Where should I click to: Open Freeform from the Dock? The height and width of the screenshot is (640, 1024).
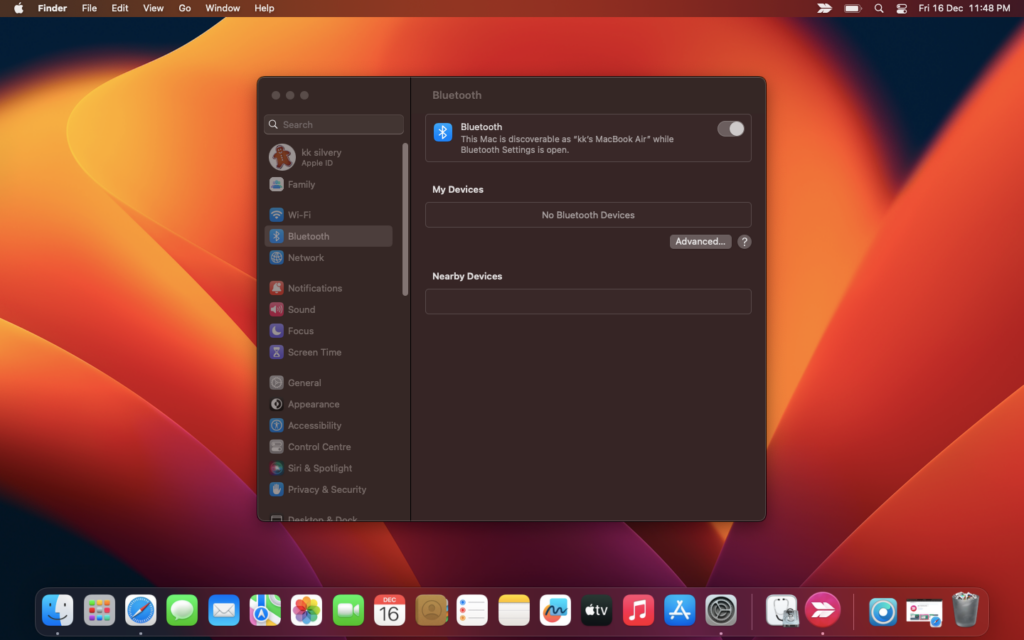click(x=555, y=611)
